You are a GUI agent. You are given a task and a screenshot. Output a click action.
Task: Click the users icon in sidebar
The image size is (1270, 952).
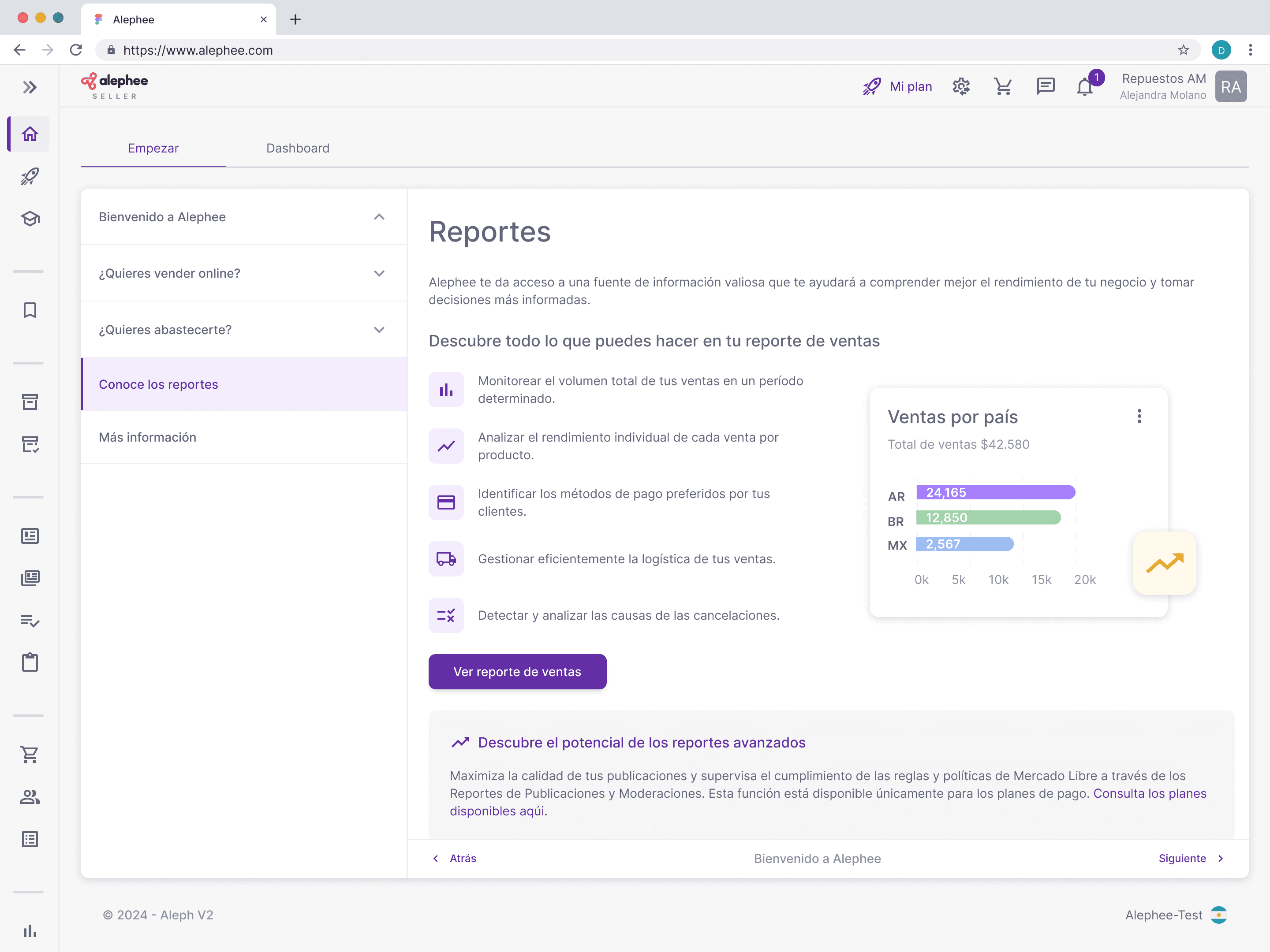(x=30, y=796)
